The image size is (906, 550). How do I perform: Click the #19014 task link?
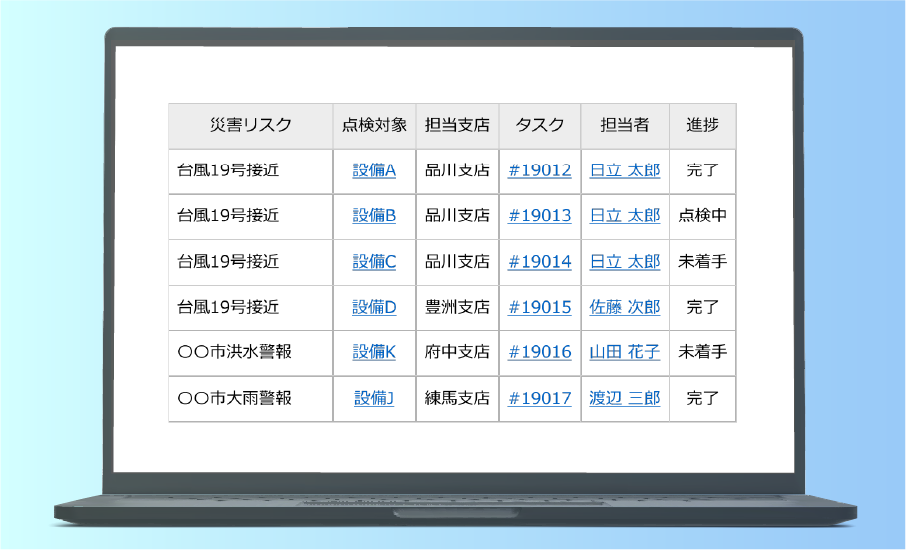539,262
